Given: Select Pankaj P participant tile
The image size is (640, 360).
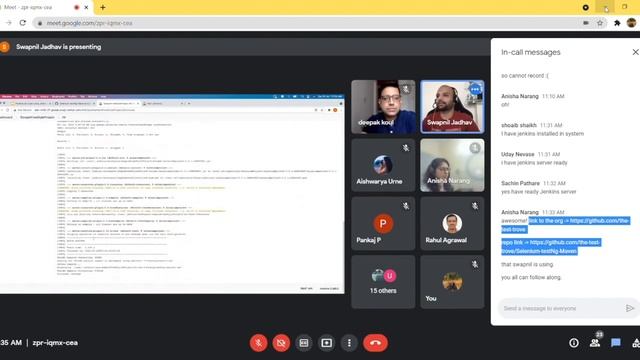Looking at the screenshot, I should pos(383,224).
